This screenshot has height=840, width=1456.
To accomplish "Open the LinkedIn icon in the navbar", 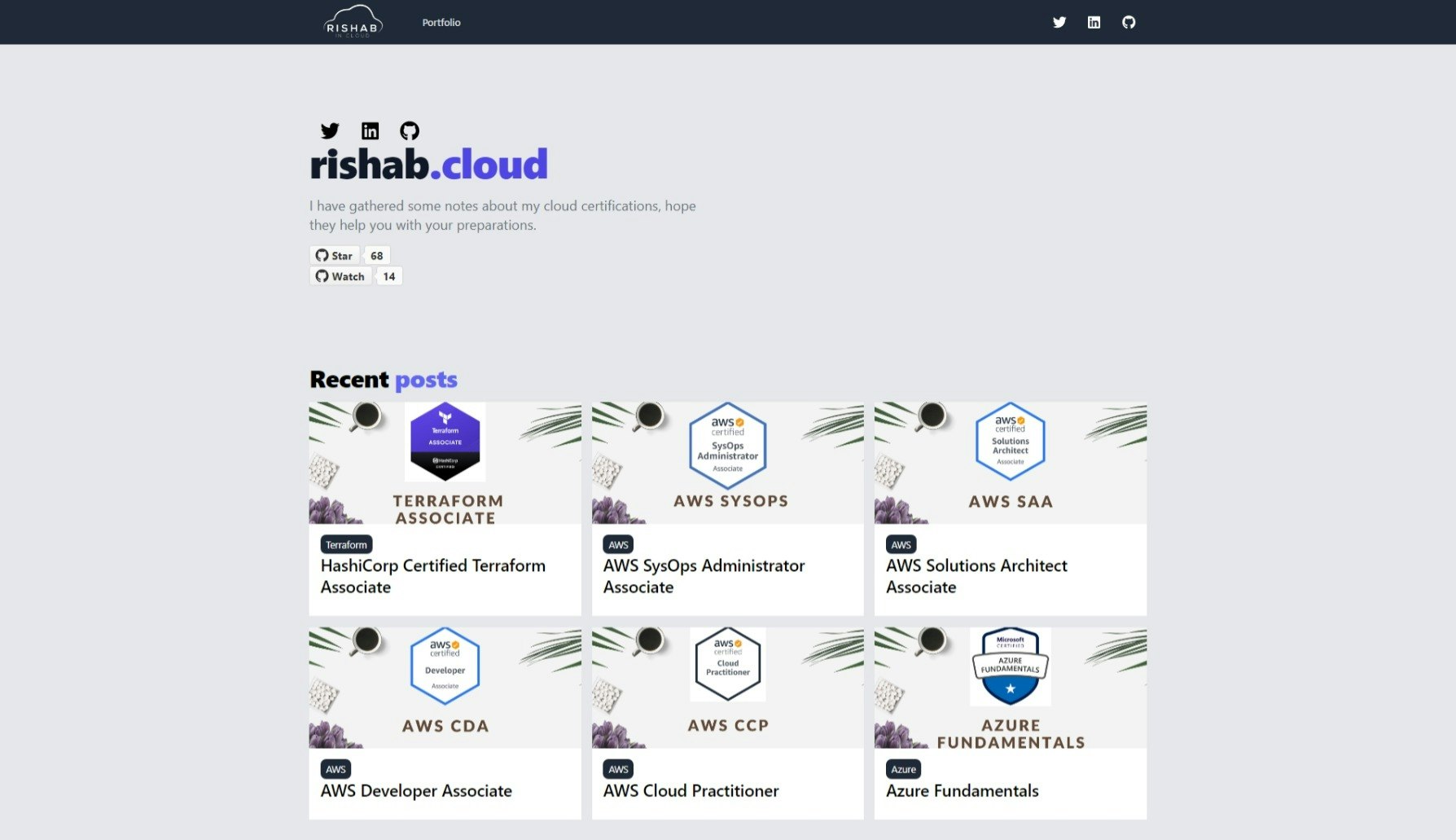I will [1094, 22].
